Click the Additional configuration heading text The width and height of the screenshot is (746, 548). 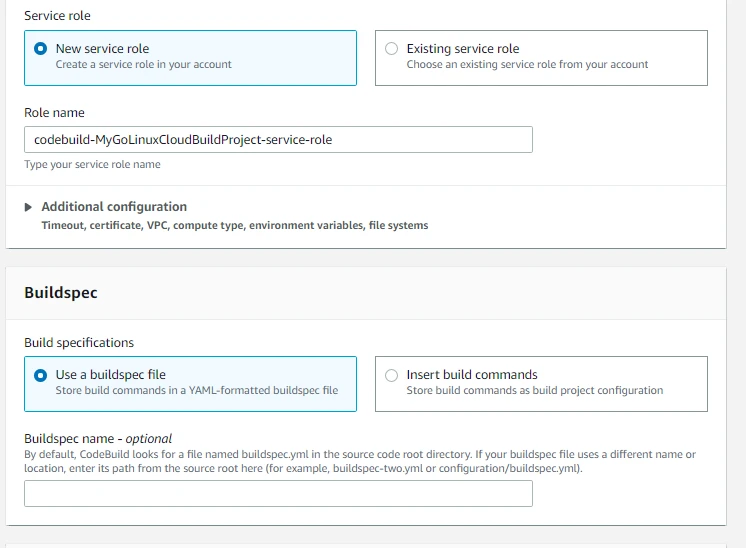coord(114,207)
